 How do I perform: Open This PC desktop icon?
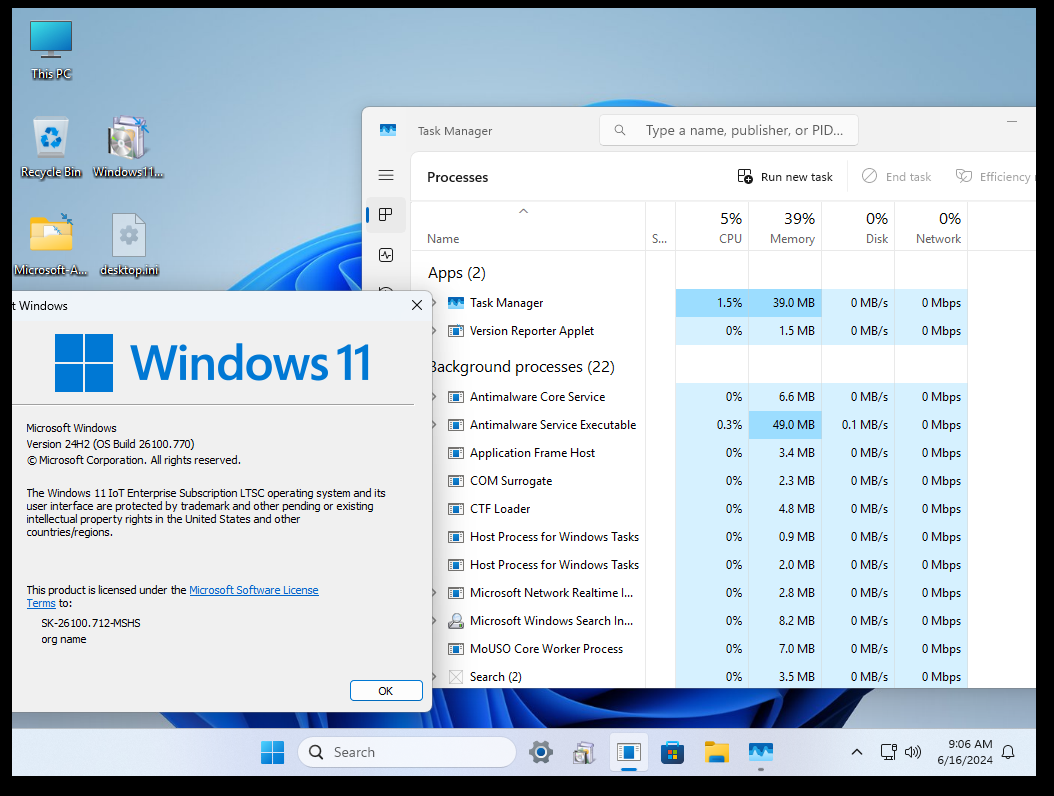pos(51,50)
